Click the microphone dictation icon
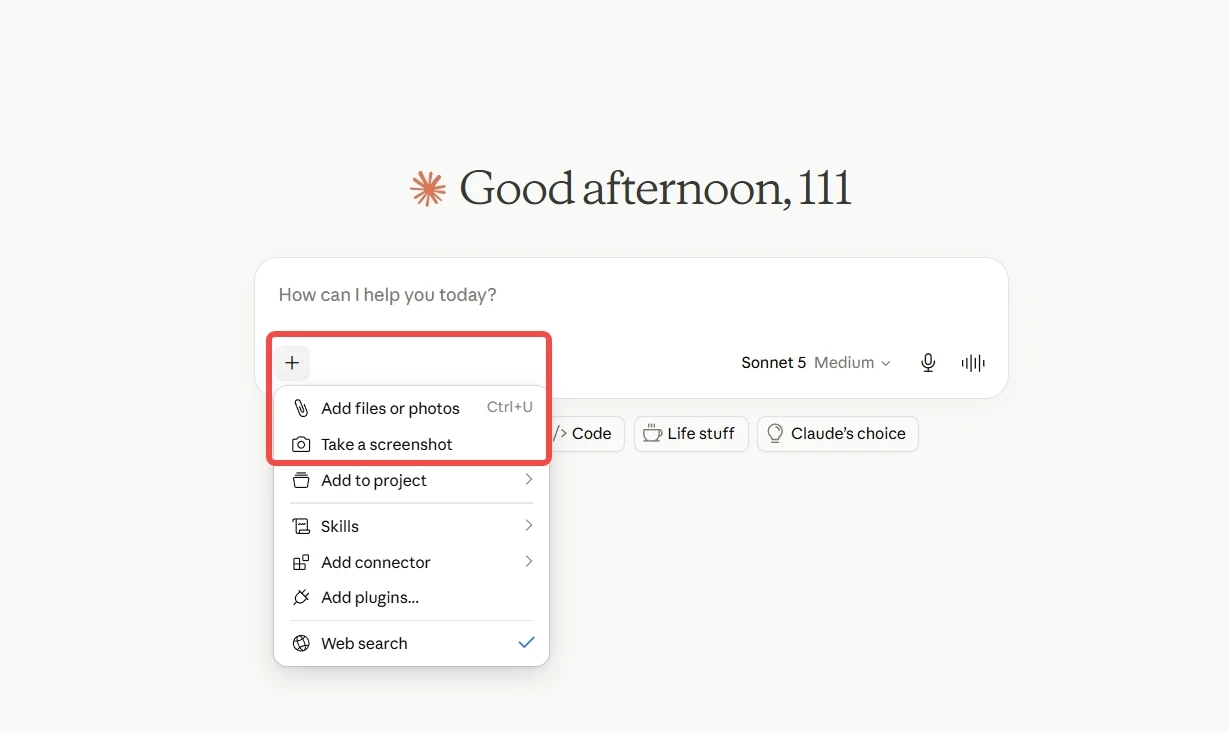Screen dimensions: 1229x733 928,363
